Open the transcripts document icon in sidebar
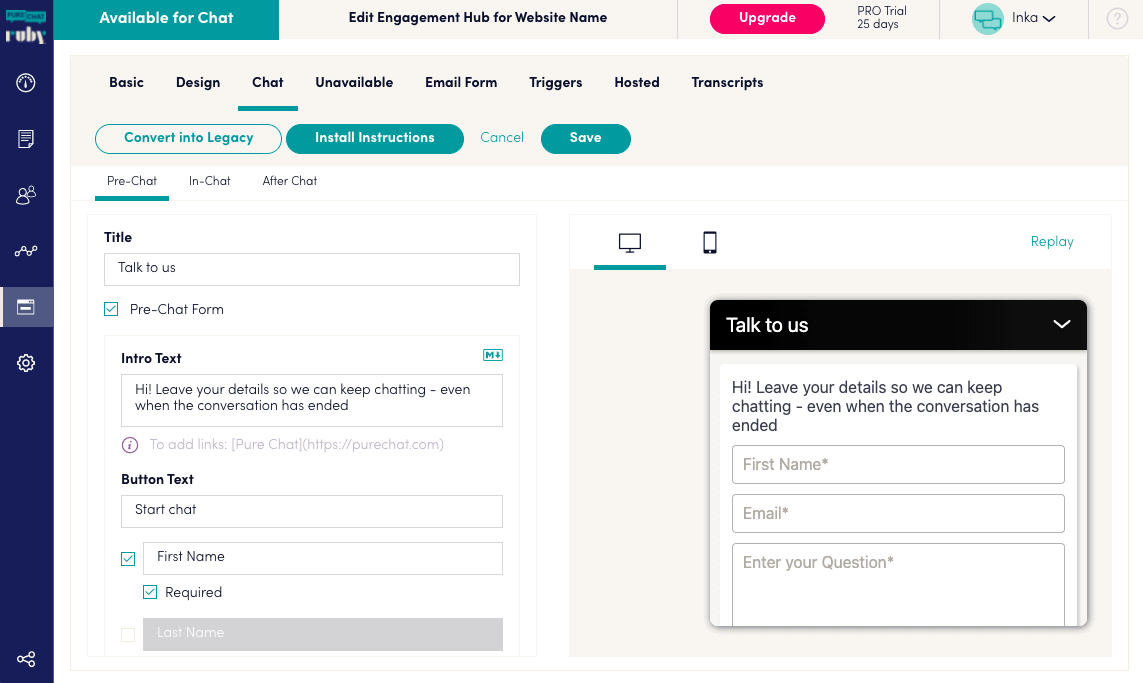This screenshot has height=683, width=1143. pos(26,138)
